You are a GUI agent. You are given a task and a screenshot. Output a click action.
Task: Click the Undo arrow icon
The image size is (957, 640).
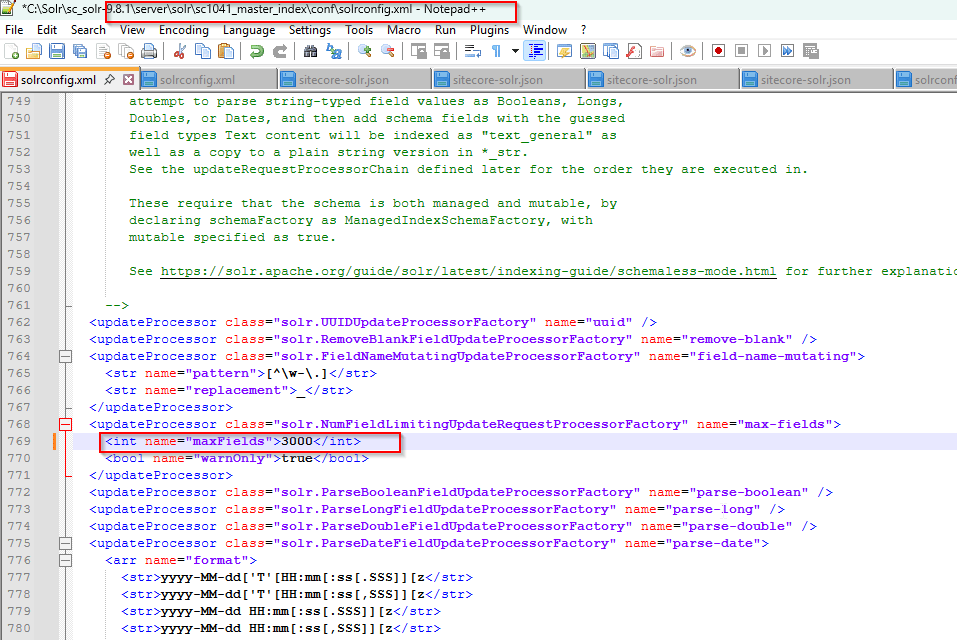256,51
